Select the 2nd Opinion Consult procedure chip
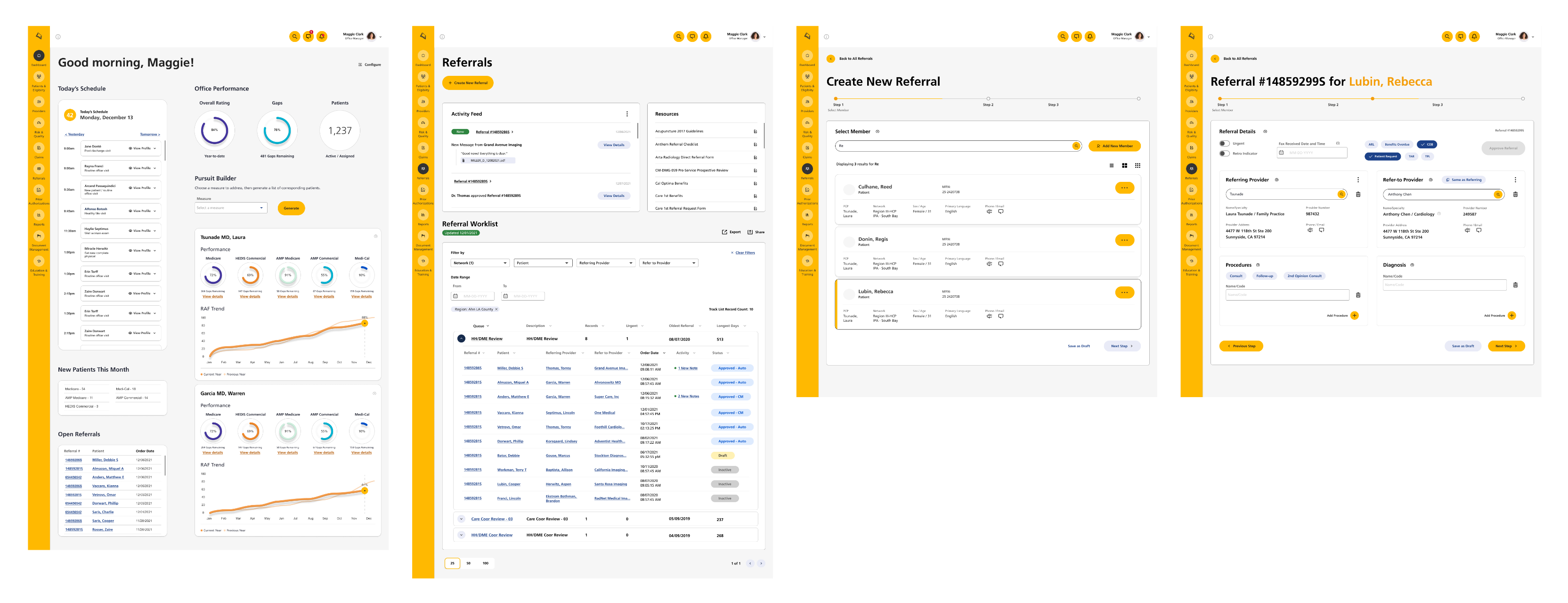This screenshot has width=1568, height=603. [x=1304, y=276]
